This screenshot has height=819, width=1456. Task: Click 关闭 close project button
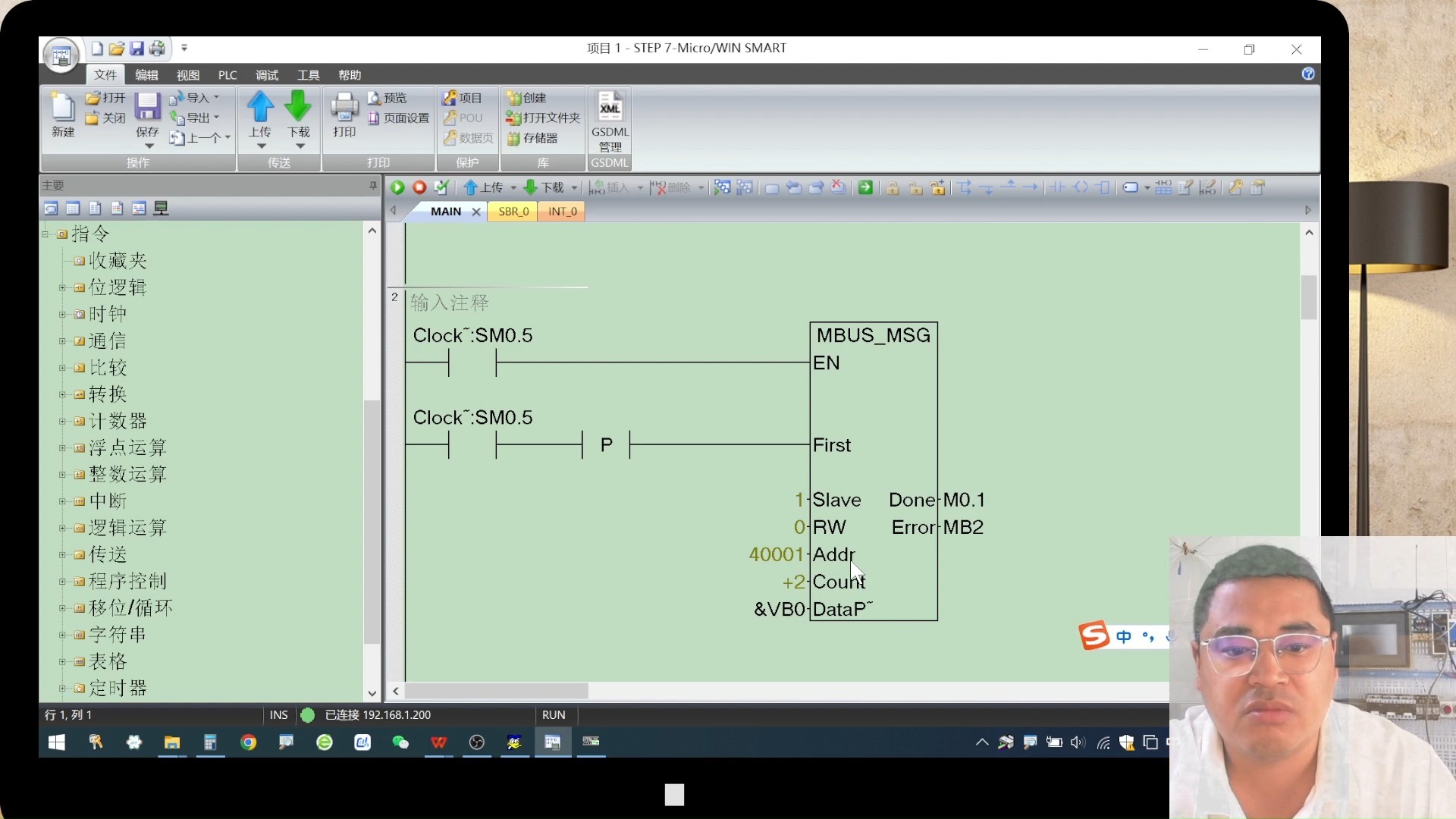pos(105,118)
